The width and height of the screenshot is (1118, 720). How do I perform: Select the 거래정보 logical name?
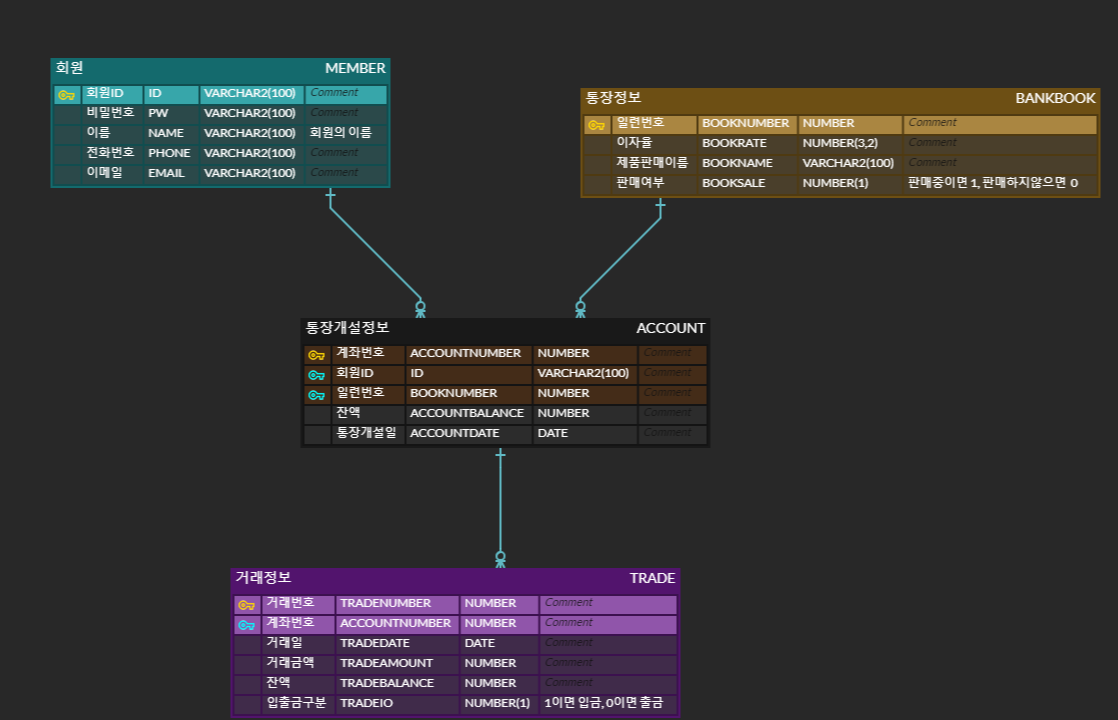tap(263, 577)
